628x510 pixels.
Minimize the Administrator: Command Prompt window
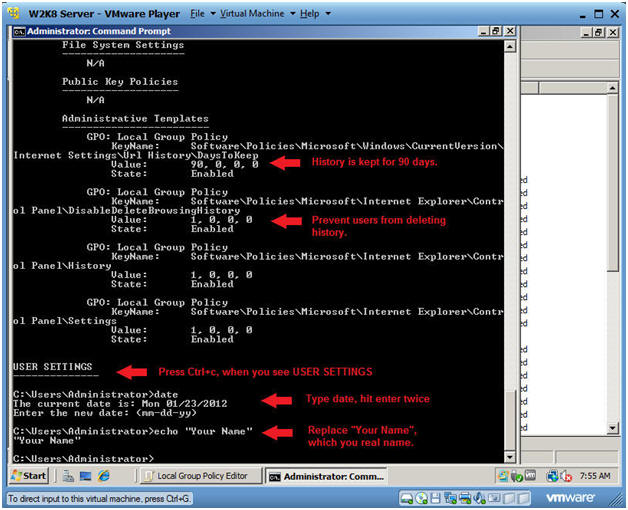[x=484, y=31]
